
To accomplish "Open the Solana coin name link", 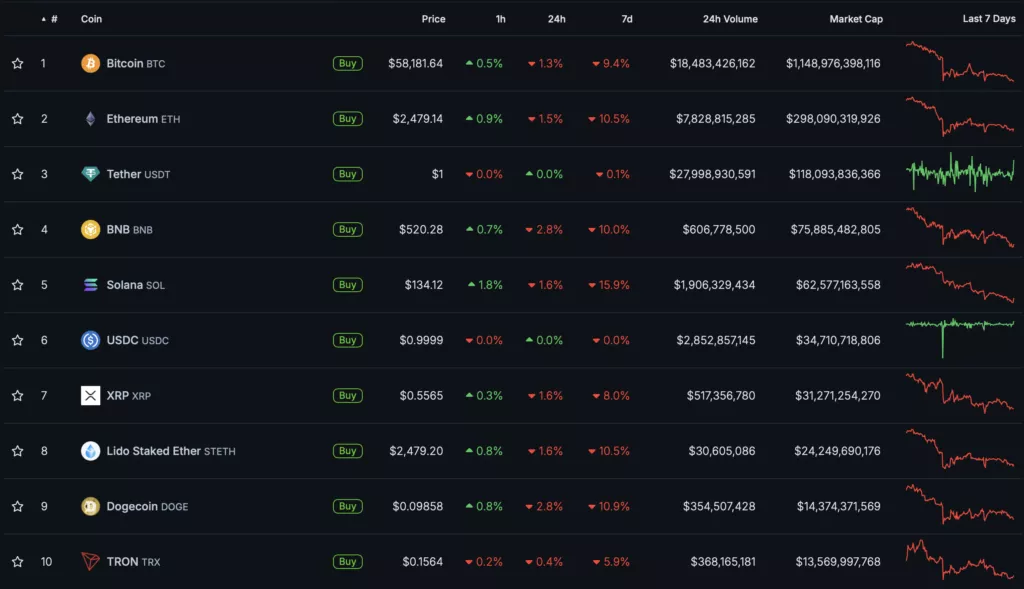I will pyautogui.click(x=125, y=285).
